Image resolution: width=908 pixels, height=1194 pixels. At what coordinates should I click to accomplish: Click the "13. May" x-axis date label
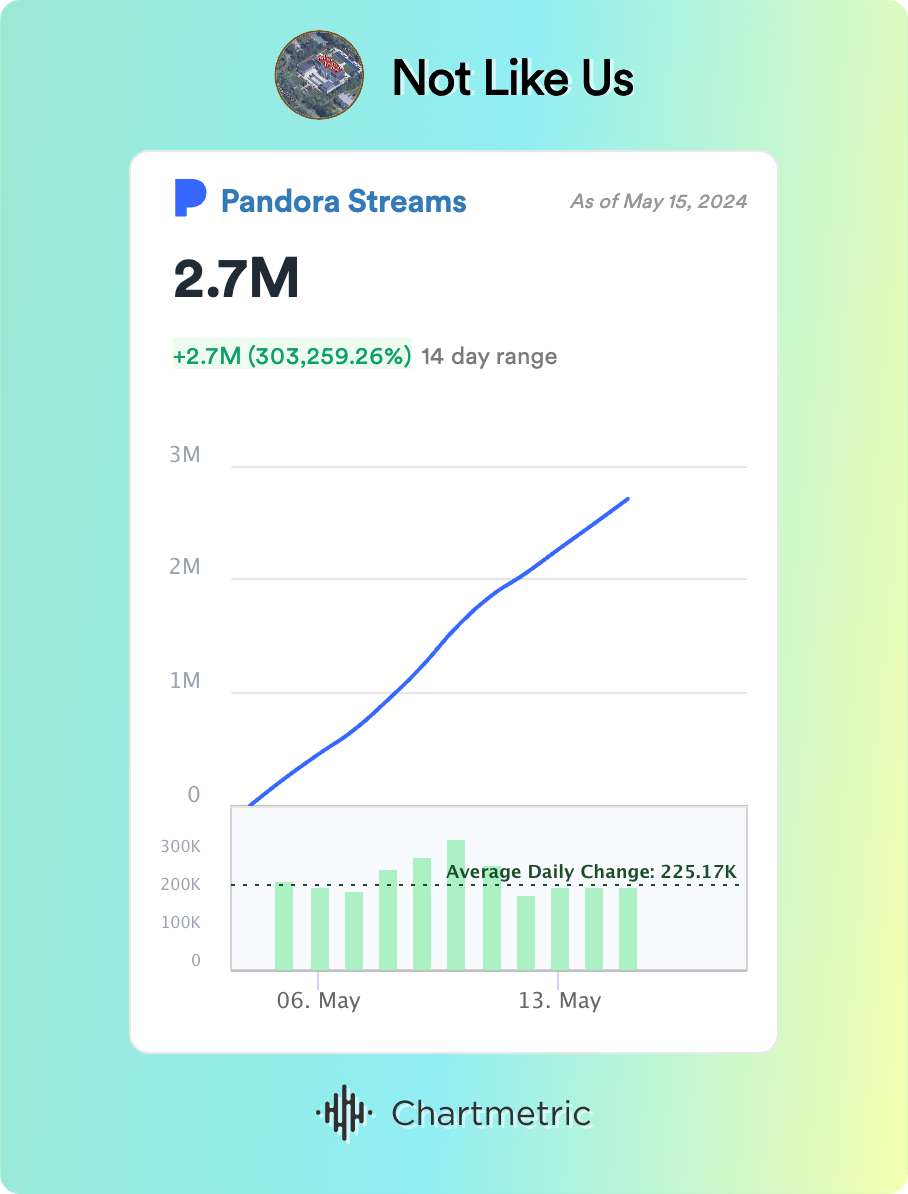[560, 1000]
